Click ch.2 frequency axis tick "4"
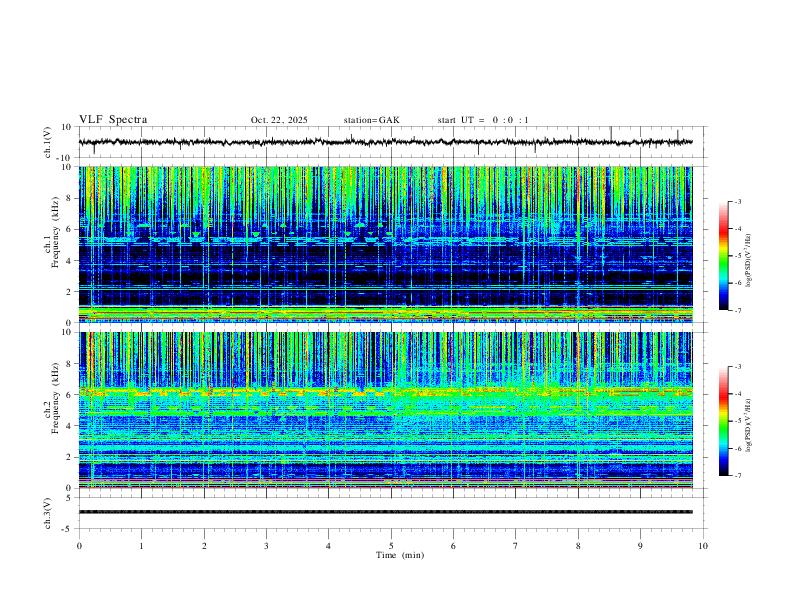The width and height of the screenshot is (792, 612). (x=69, y=426)
